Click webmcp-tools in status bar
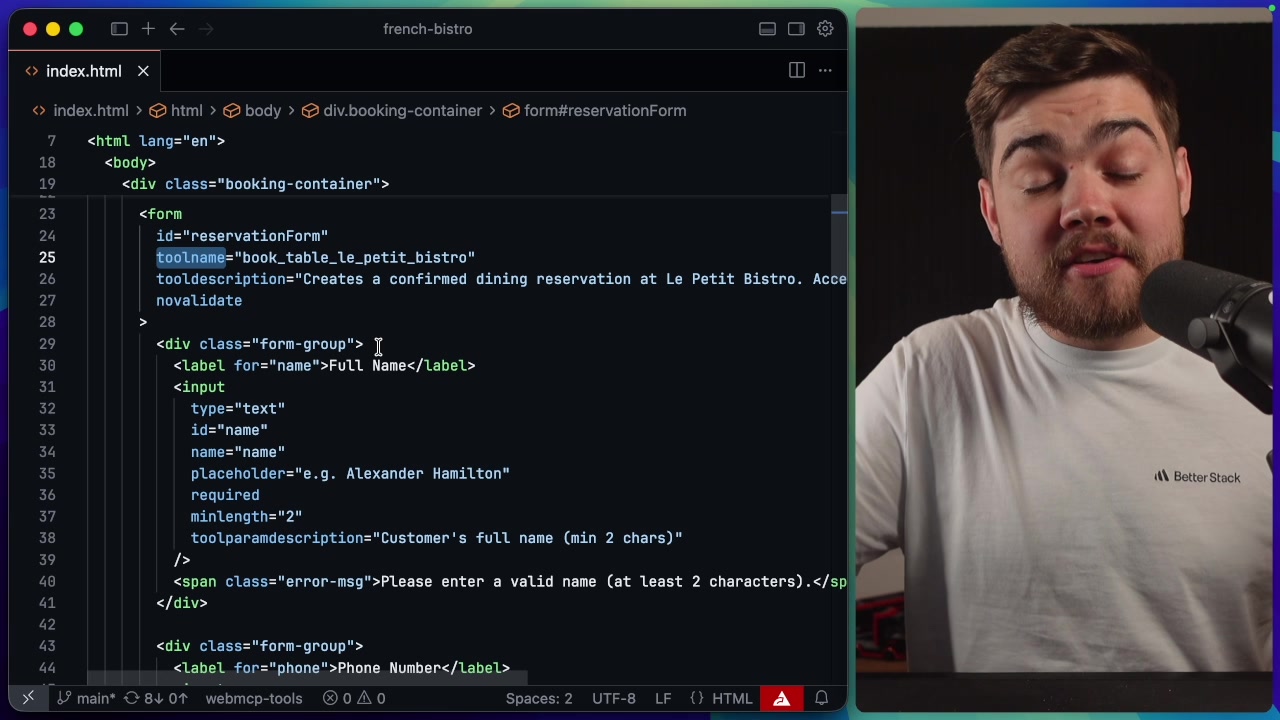This screenshot has width=1280, height=720. (254, 699)
